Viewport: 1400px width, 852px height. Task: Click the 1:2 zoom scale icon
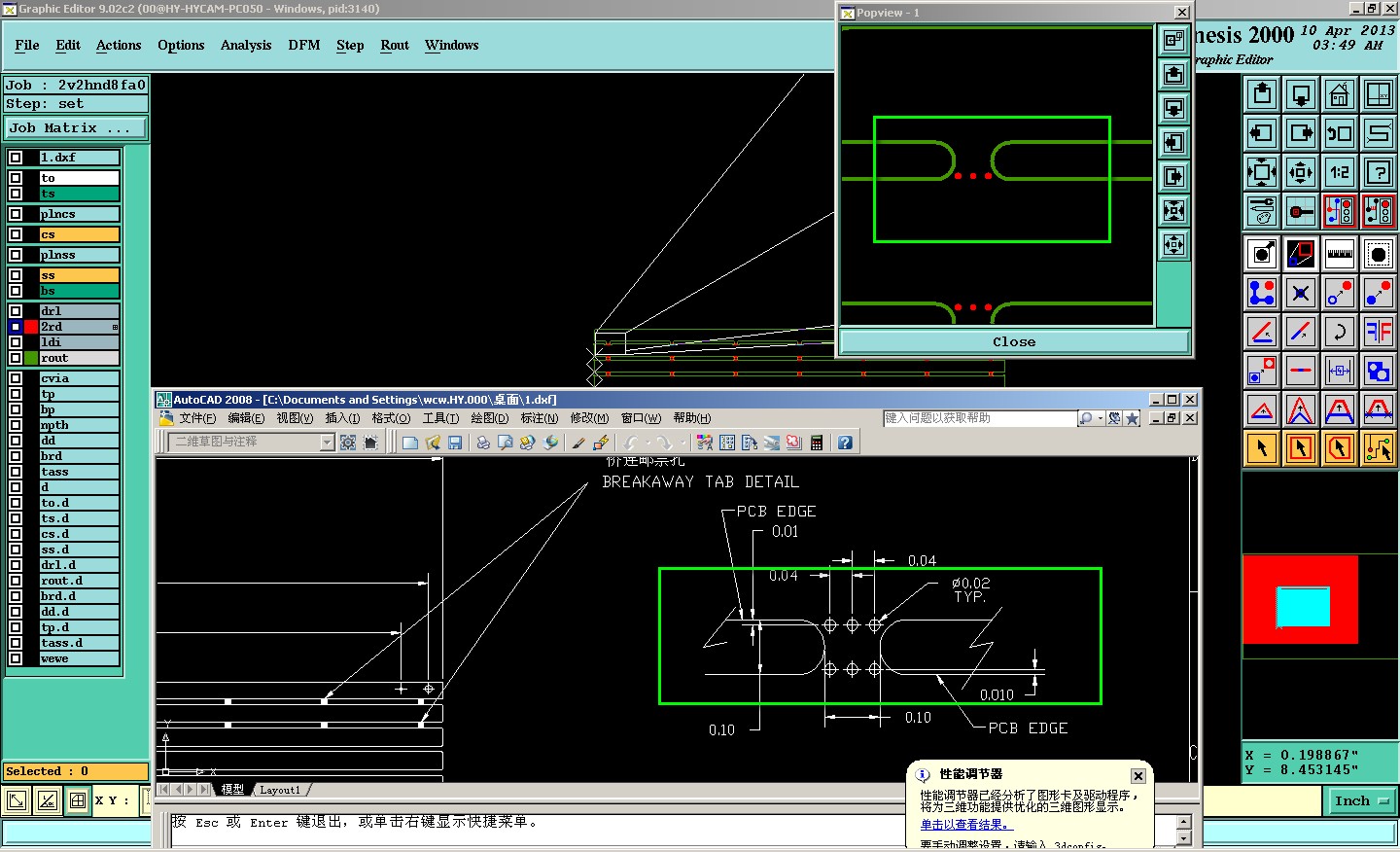coord(1340,172)
